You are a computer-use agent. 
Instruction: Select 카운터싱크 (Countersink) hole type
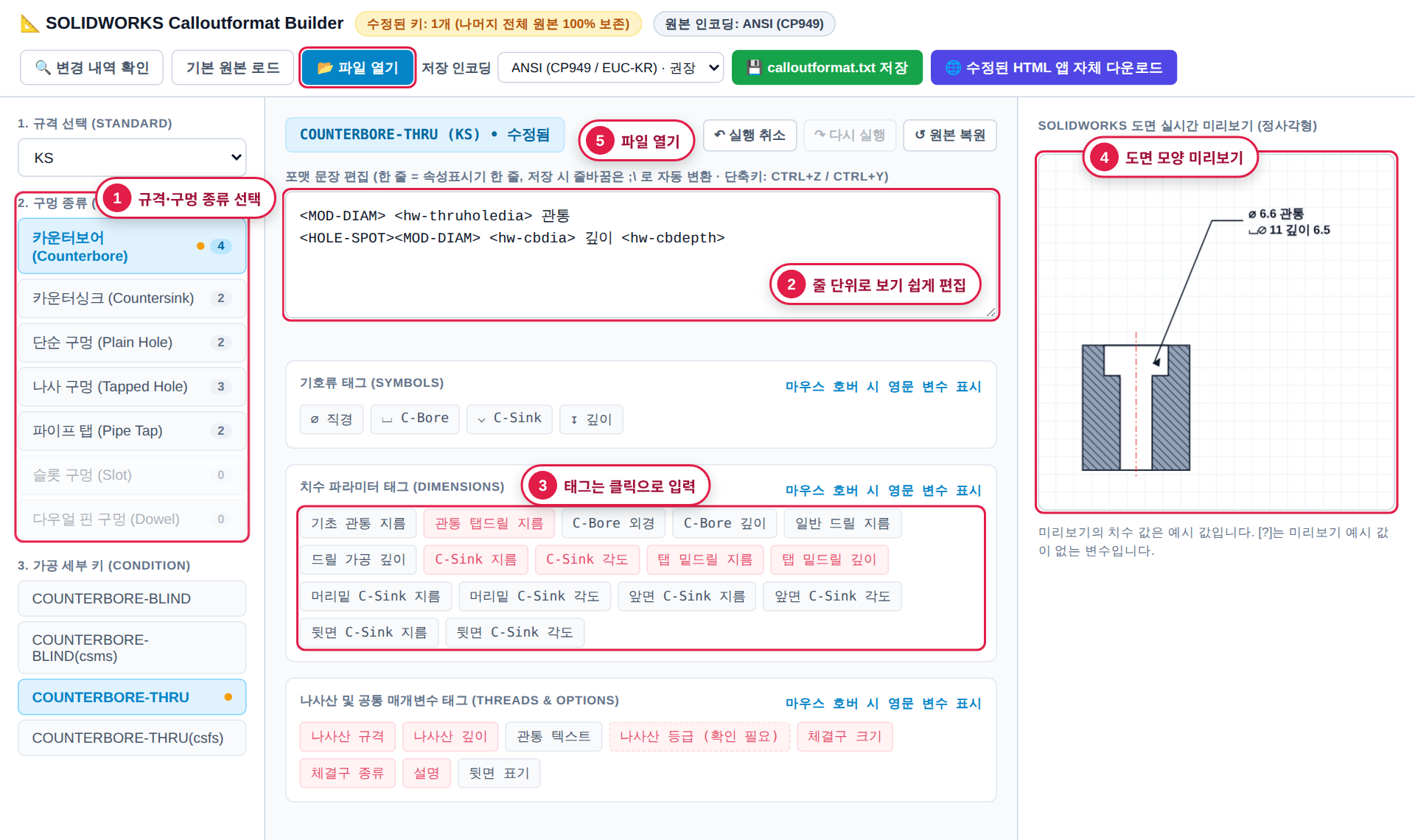(132, 298)
